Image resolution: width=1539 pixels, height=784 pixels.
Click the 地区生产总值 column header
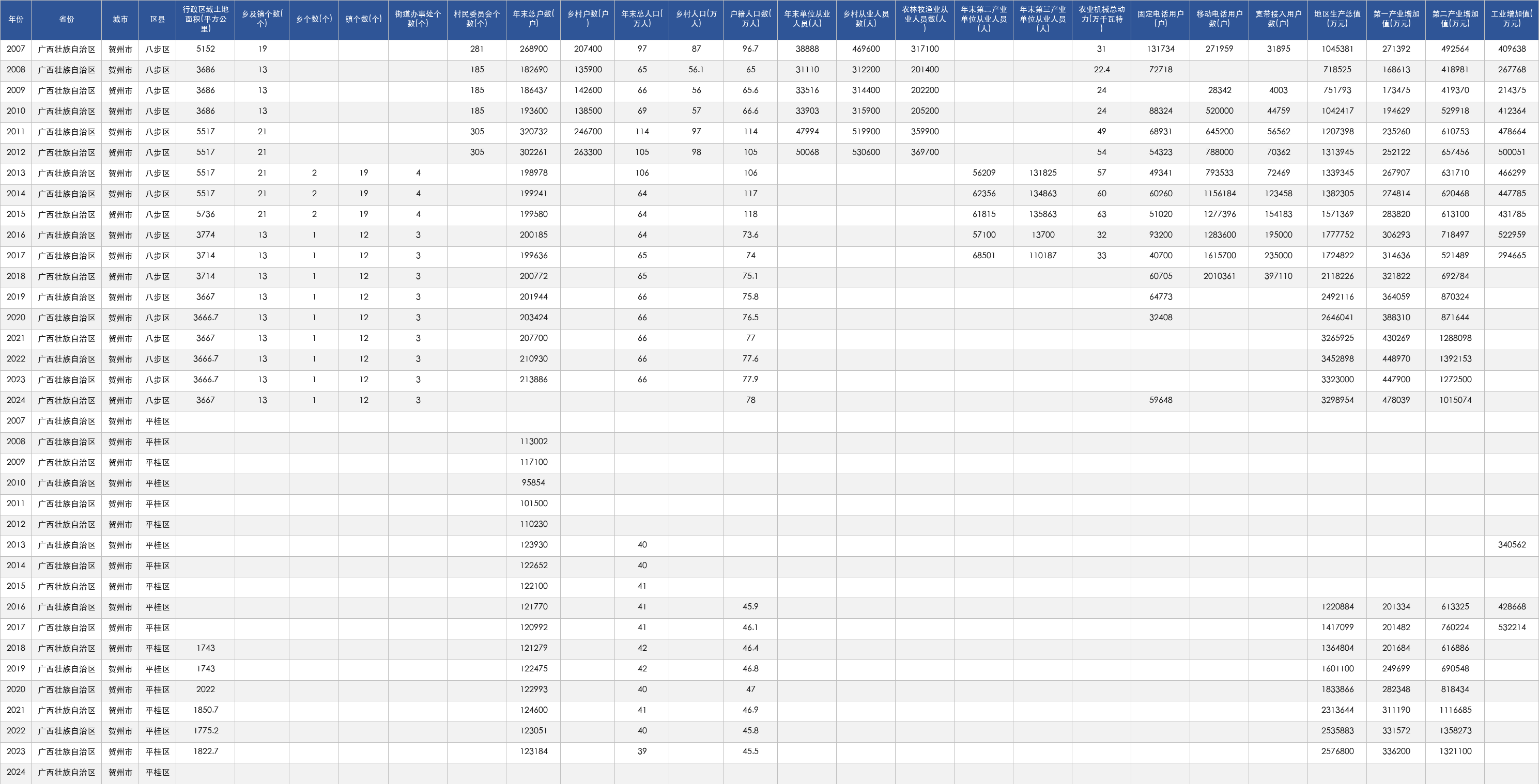[x=1337, y=20]
